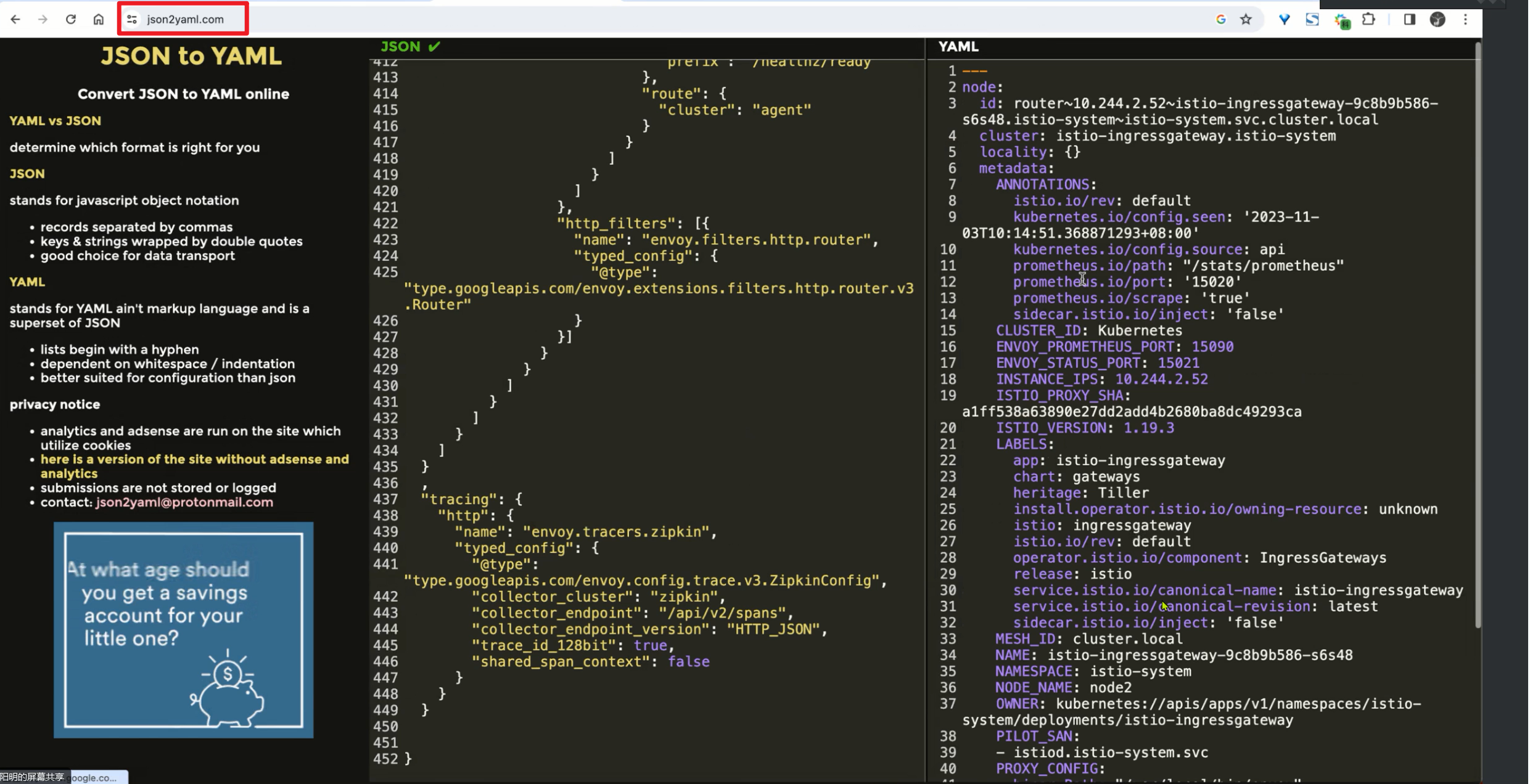Click the NODE_NAME: node2 line

(x=1064, y=687)
